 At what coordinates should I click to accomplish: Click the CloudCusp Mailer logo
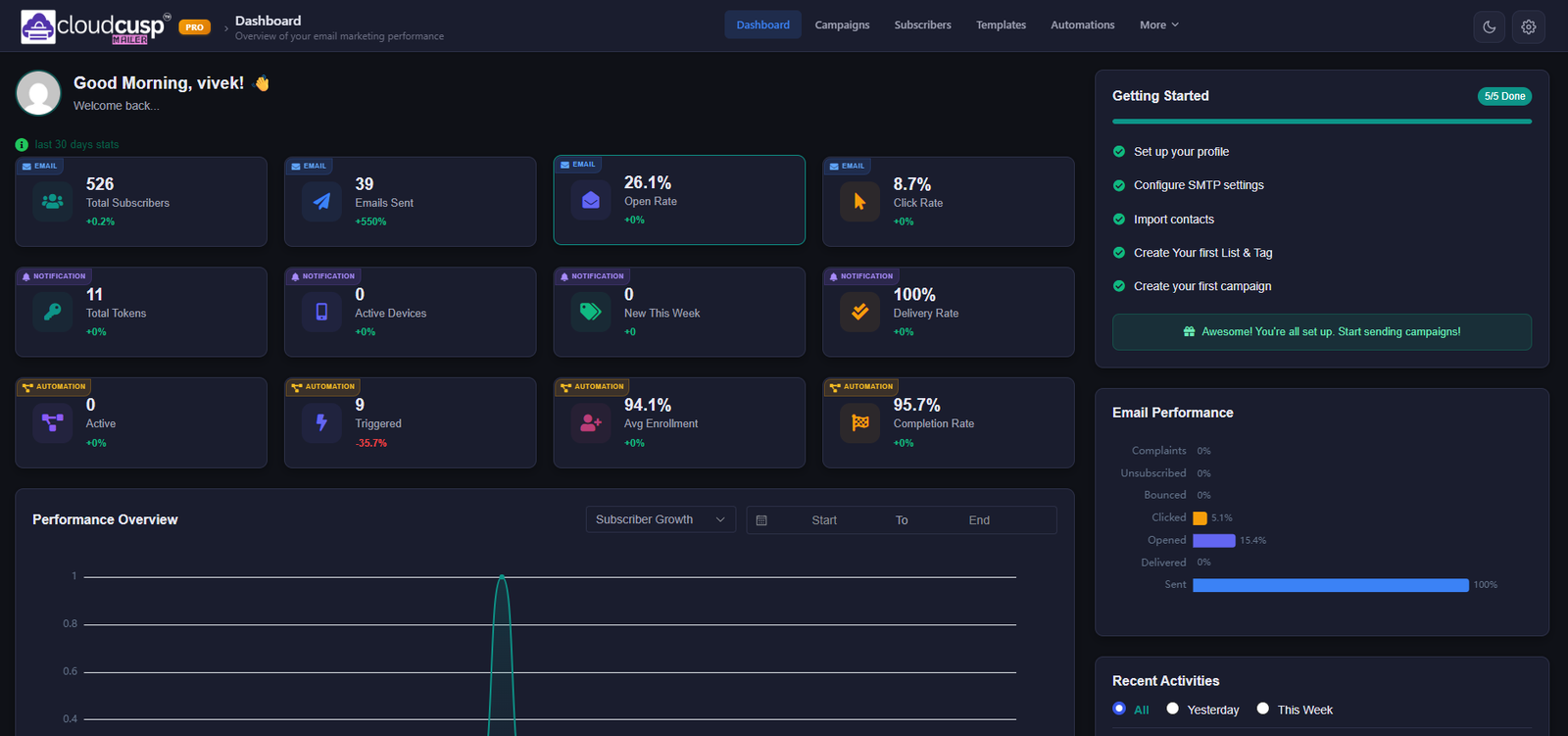point(96,26)
